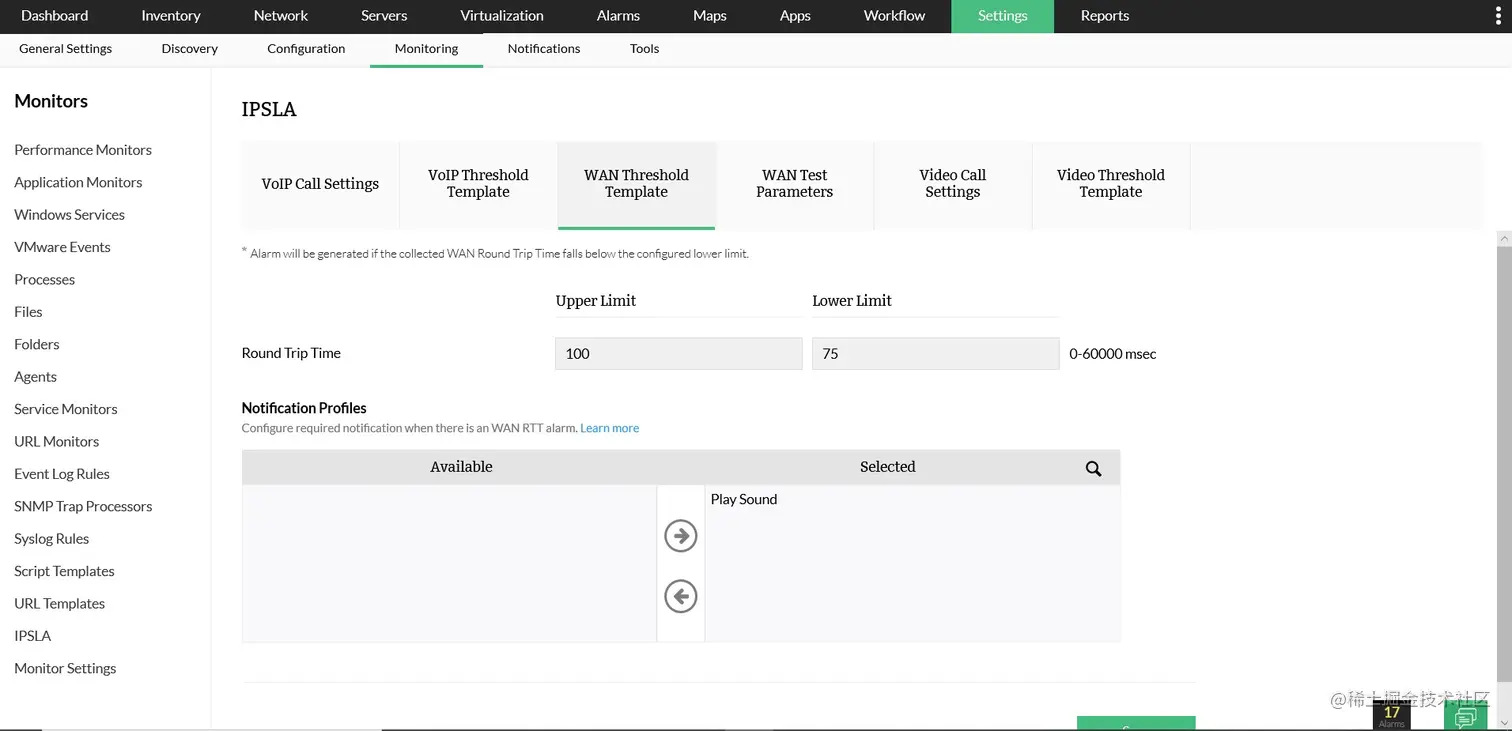Open search in the Notification Profiles bar
1512x731 pixels.
(x=1092, y=467)
